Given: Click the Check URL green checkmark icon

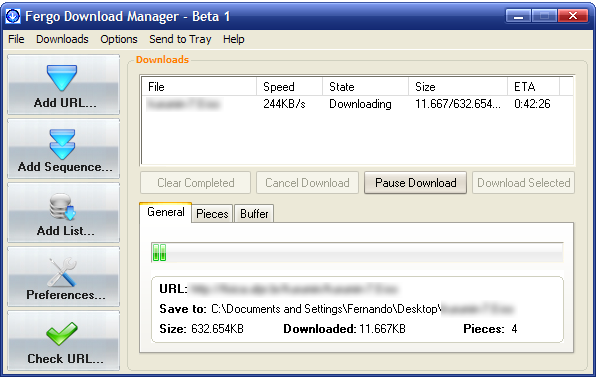Looking at the screenshot, I should [x=62, y=334].
